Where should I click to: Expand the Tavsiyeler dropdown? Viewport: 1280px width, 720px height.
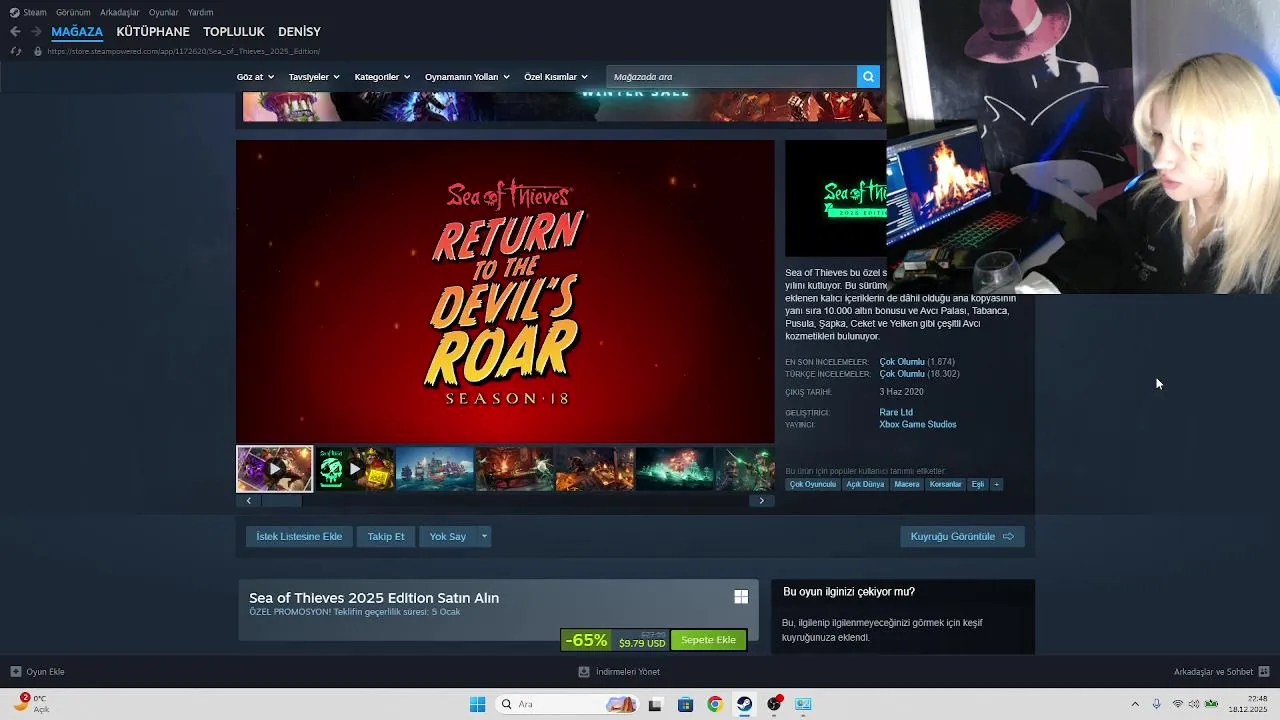tap(314, 77)
